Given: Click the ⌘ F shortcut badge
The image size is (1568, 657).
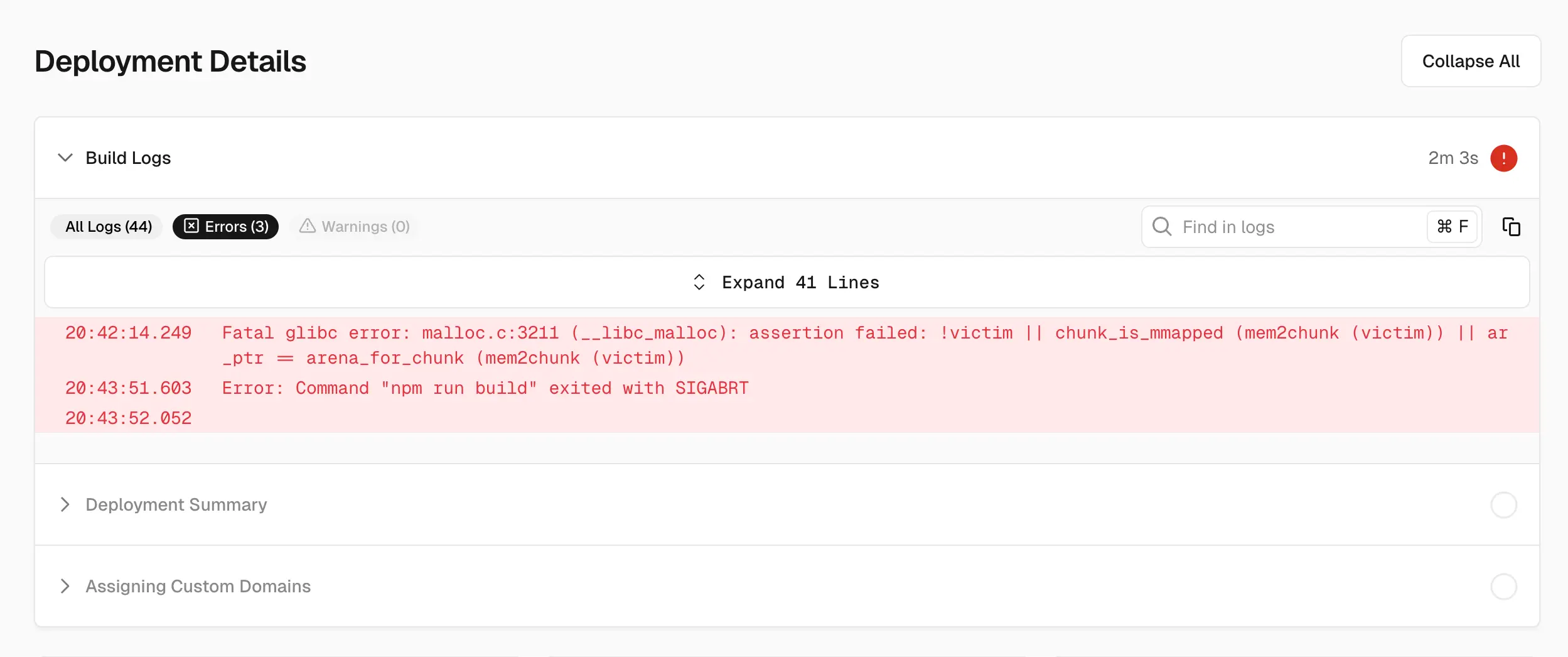Looking at the screenshot, I should pos(1452,227).
